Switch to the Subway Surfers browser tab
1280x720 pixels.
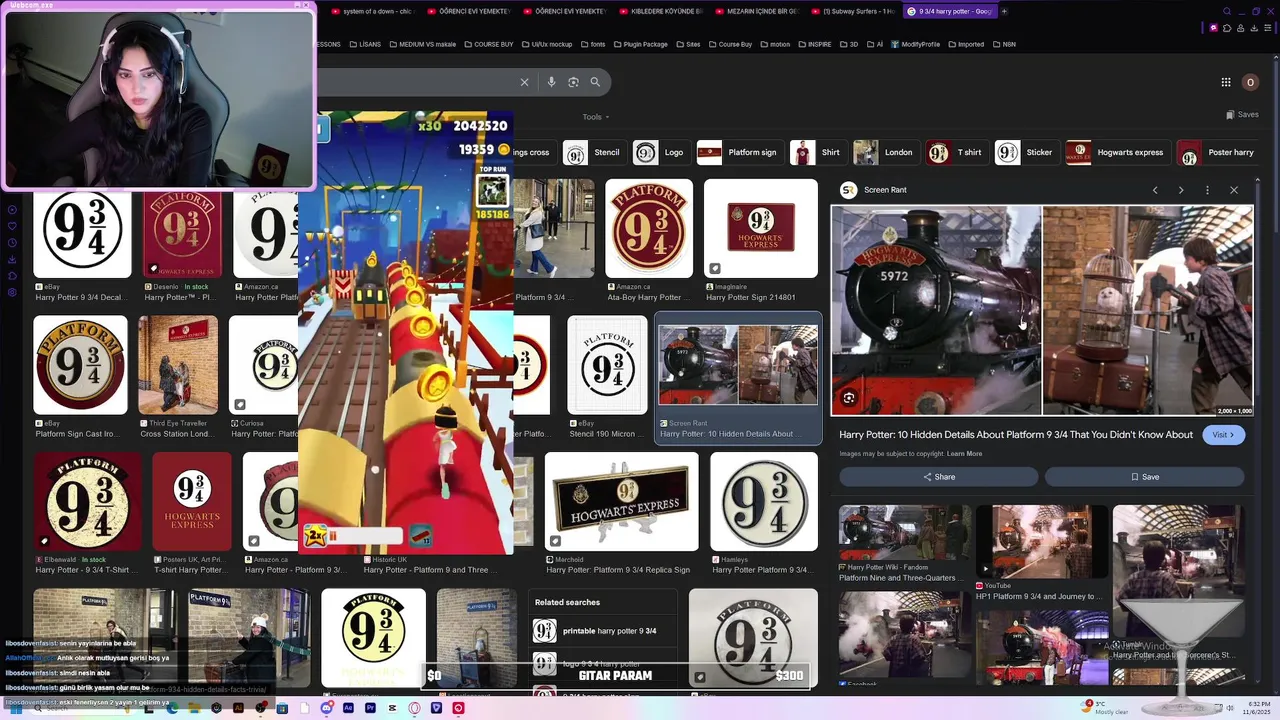coord(853,11)
